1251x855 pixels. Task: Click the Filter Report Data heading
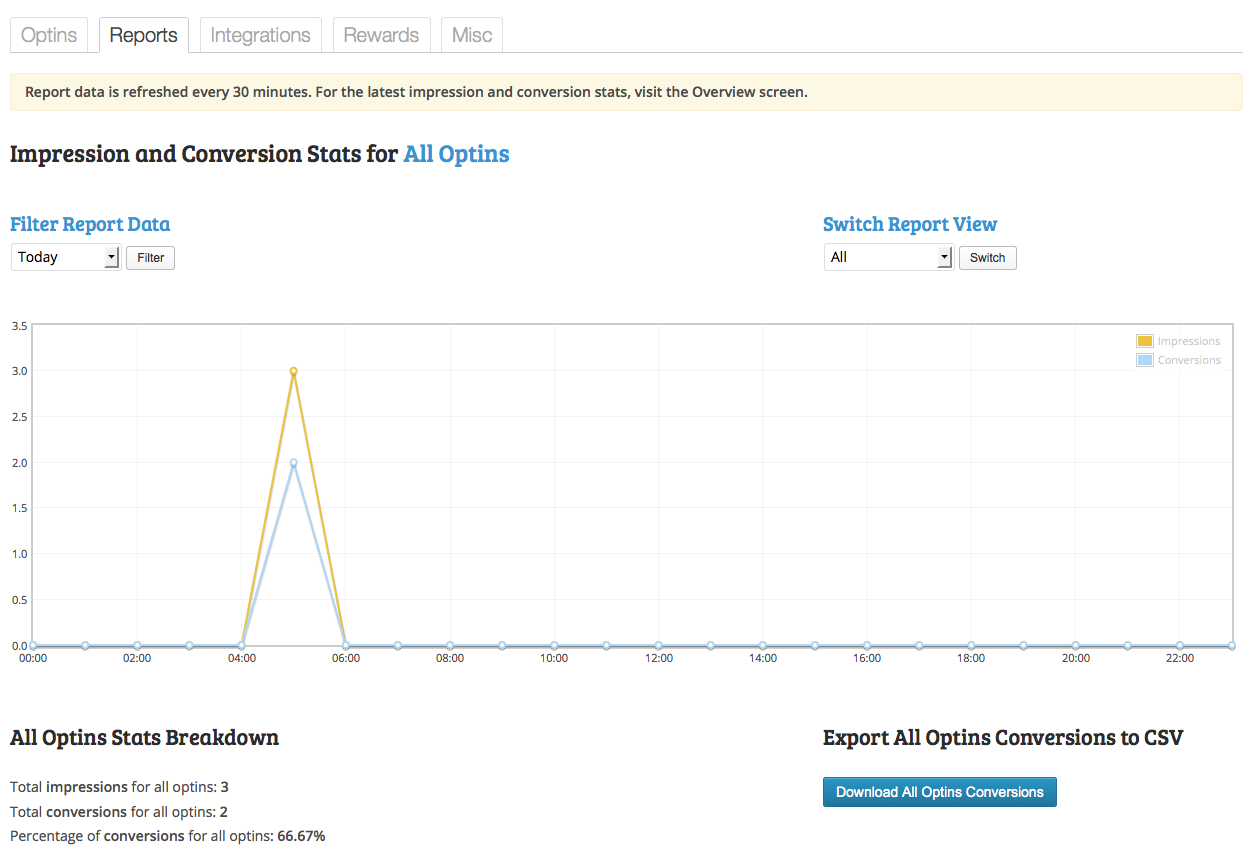pyautogui.click(x=90, y=224)
